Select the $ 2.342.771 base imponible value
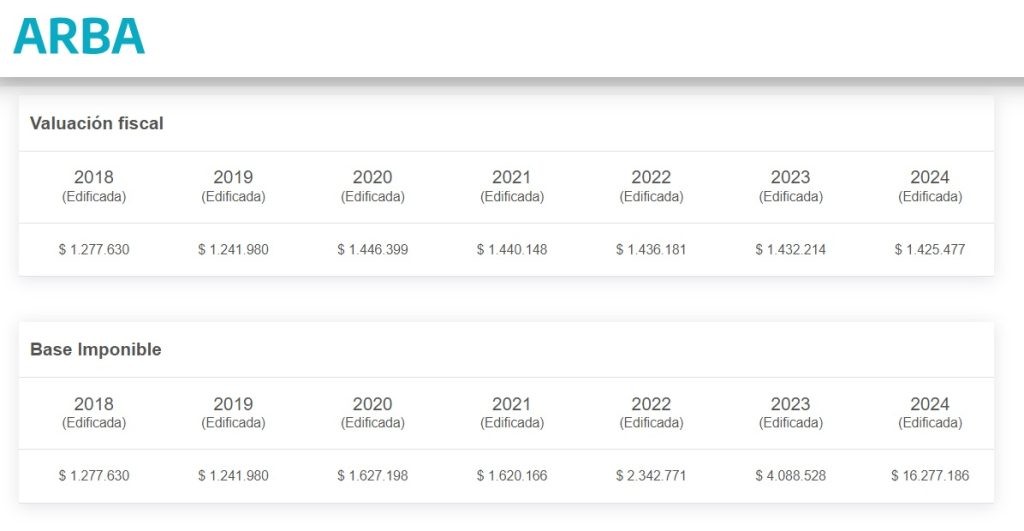 [651, 475]
